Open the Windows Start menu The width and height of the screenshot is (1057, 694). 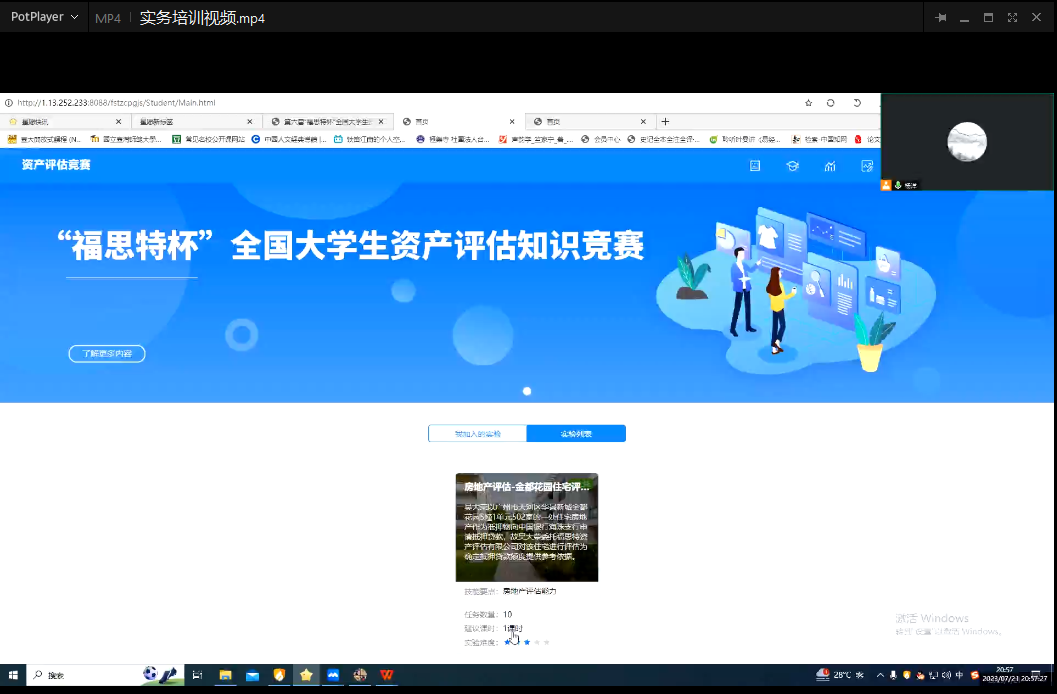point(13,675)
